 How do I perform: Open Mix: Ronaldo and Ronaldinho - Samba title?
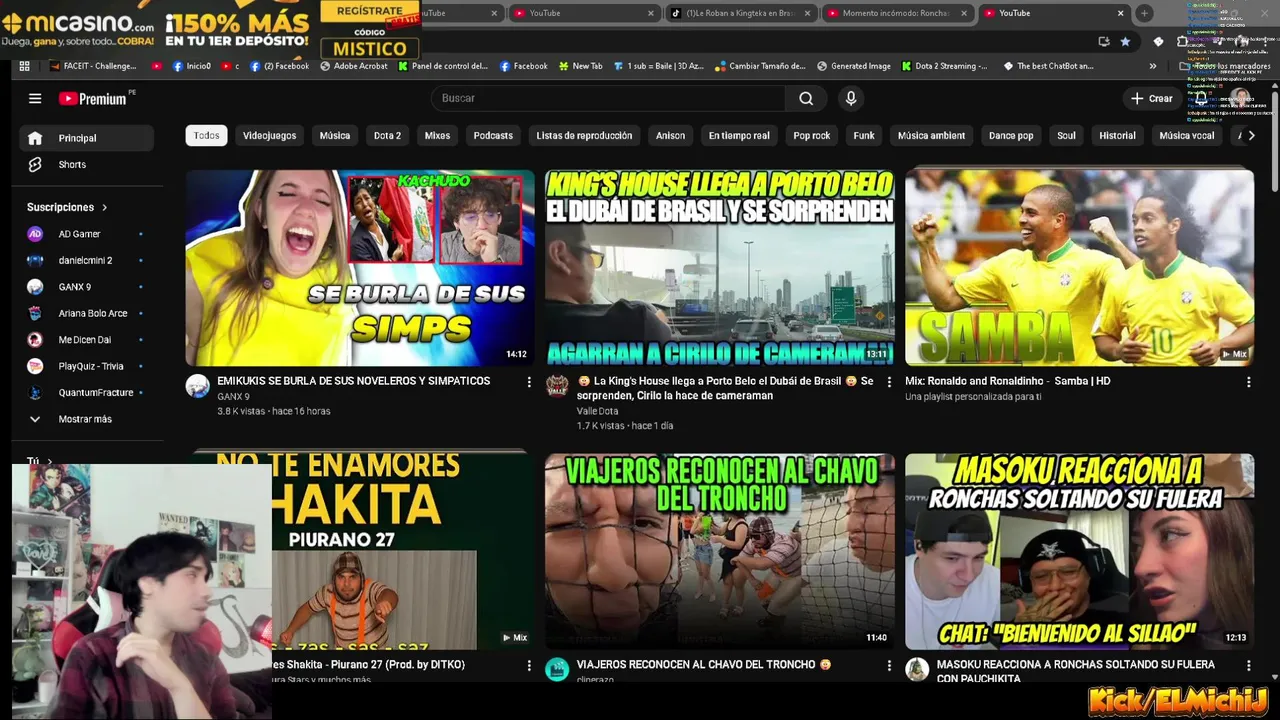(1007, 381)
